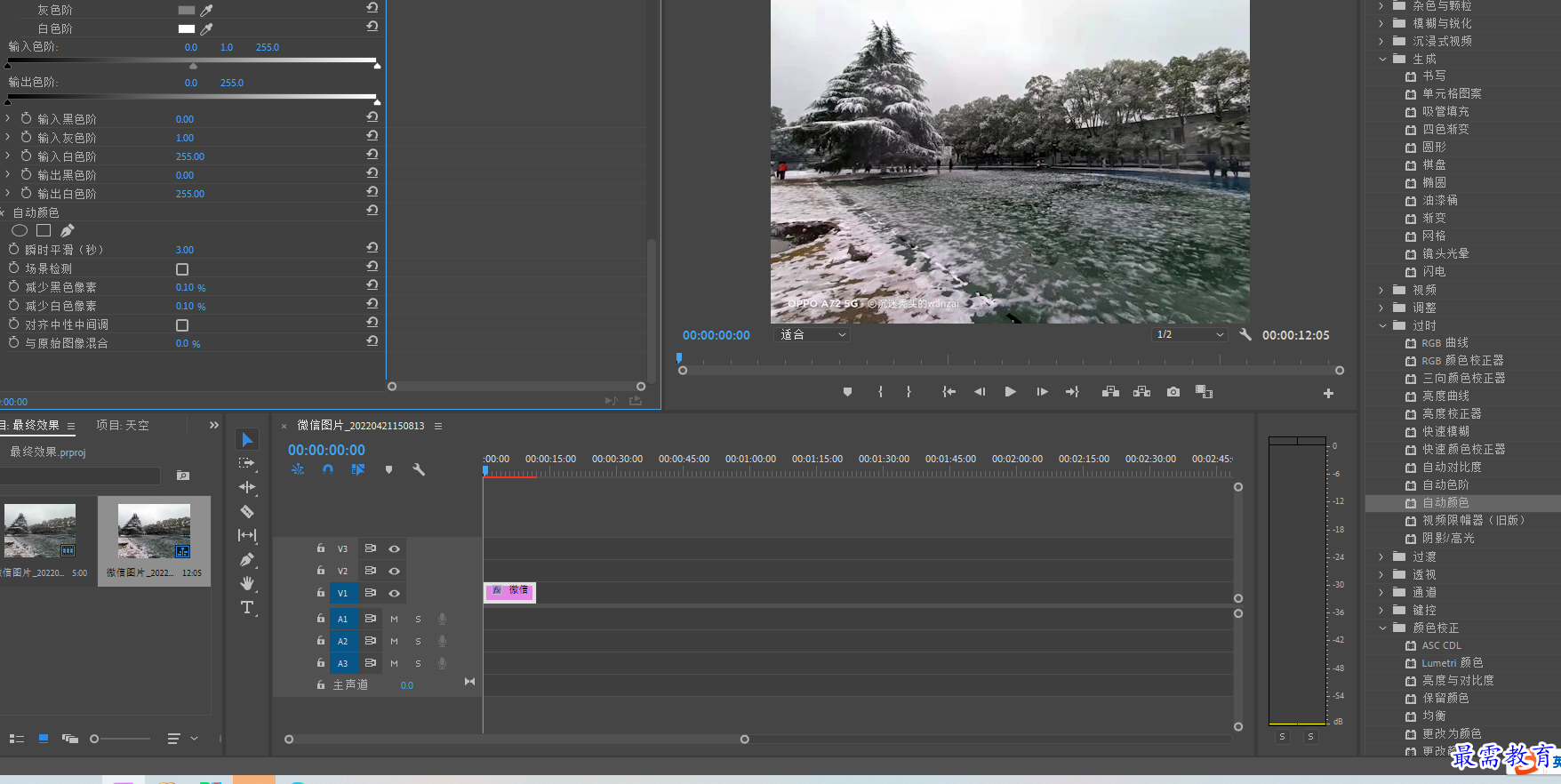Select the Hand tool
1561x784 pixels.
pyautogui.click(x=247, y=584)
